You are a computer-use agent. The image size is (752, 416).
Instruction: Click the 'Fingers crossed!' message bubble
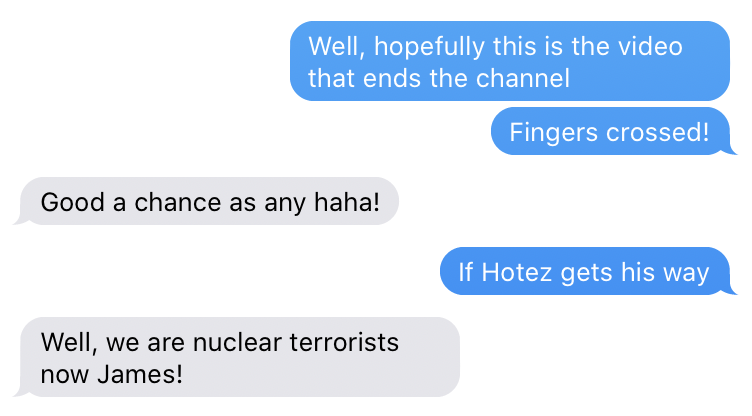pyautogui.click(x=611, y=131)
